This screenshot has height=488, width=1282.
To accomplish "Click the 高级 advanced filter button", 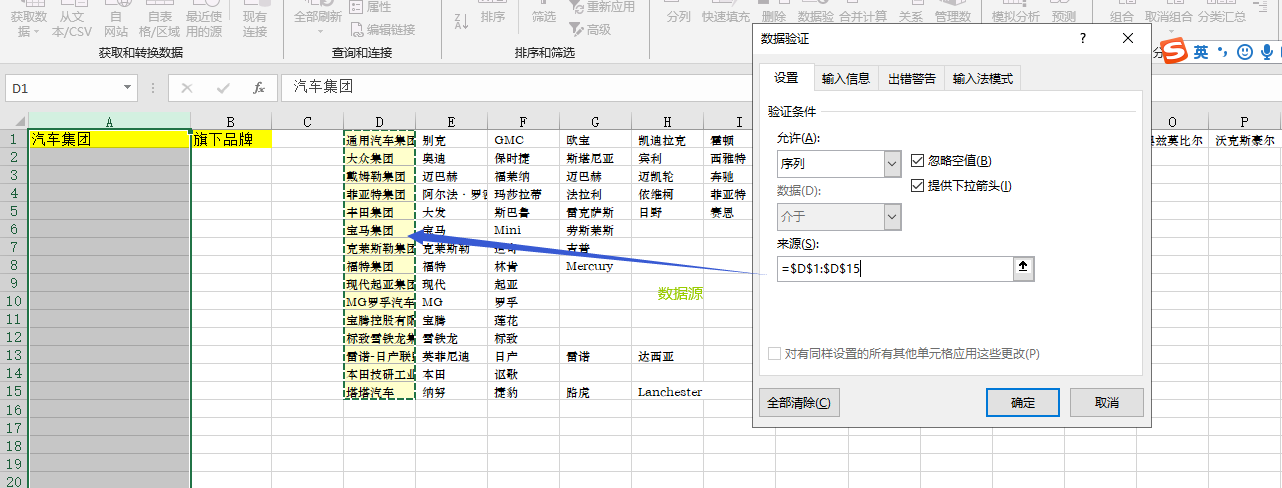I will pos(590,29).
